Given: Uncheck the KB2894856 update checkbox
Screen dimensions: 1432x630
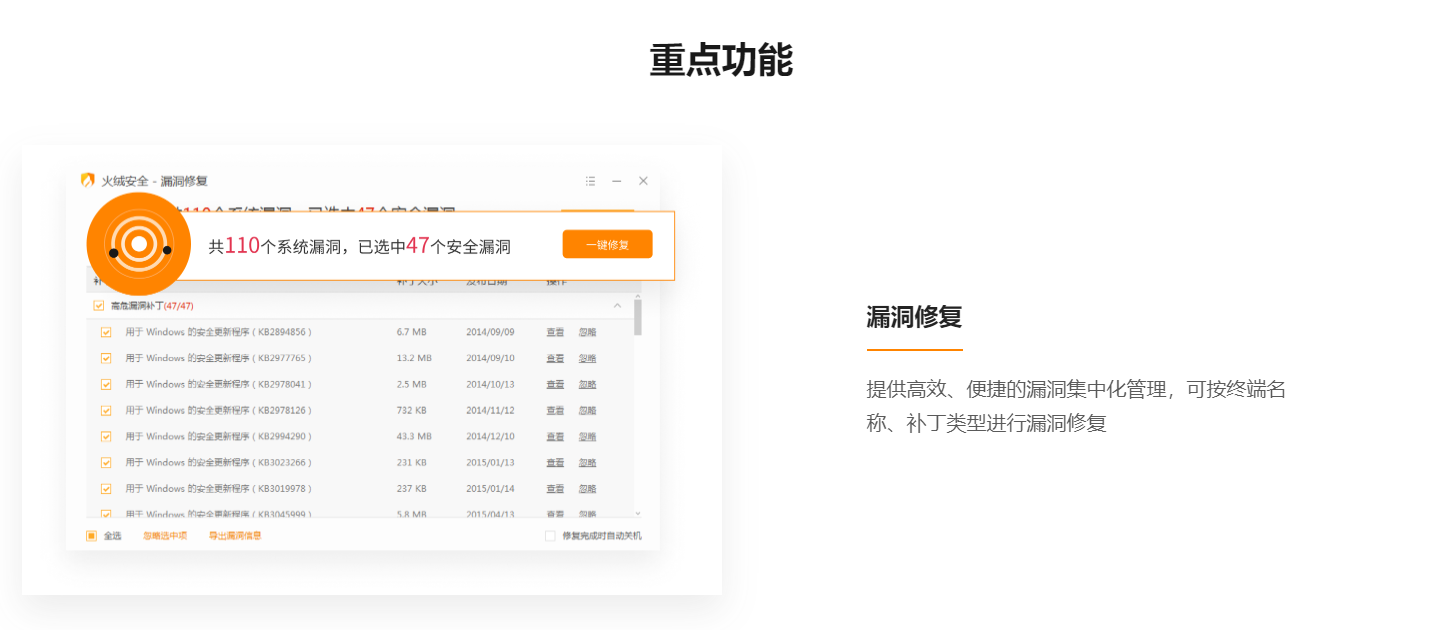Looking at the screenshot, I should pyautogui.click(x=106, y=332).
